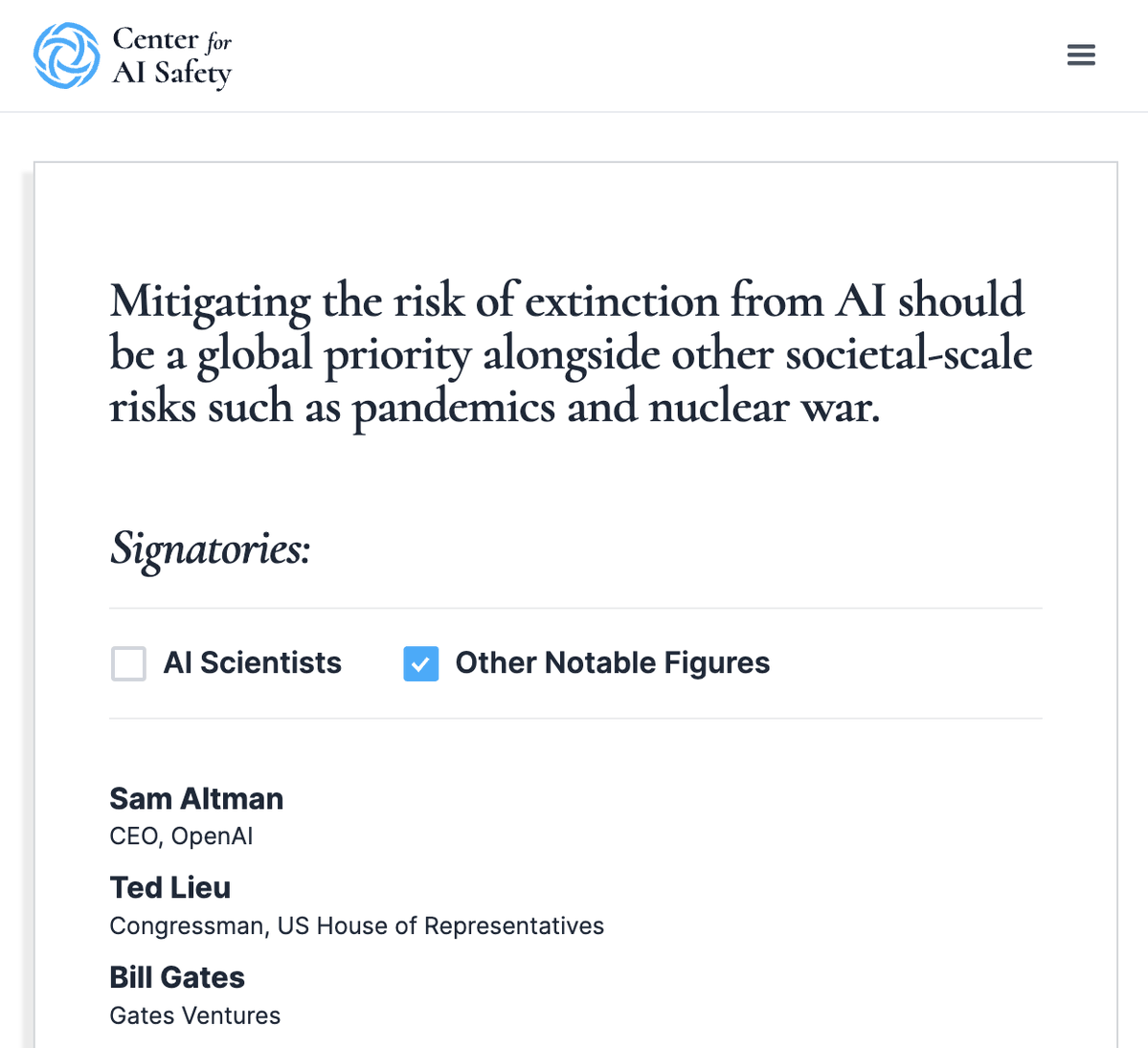Click the "CEO, OpenAI" subtitle

[181, 836]
